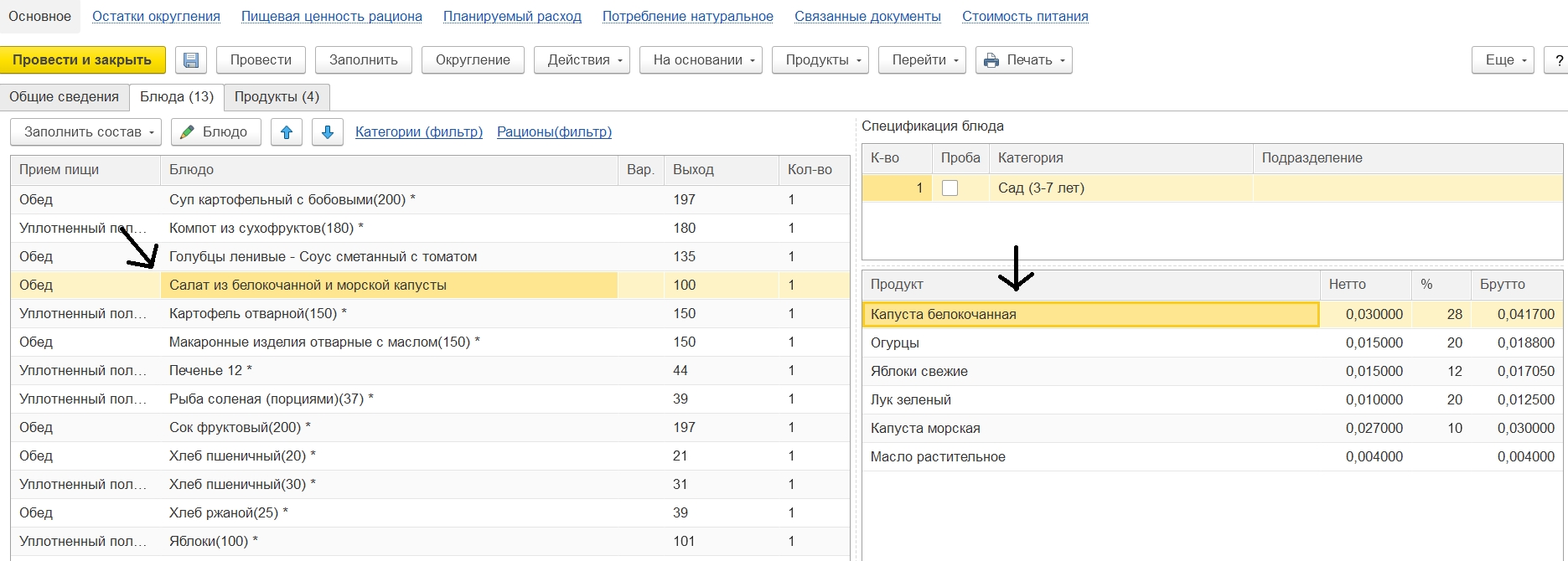The height and width of the screenshot is (561, 1568).
Task: Open the Категории (фильтр) link
Action: pos(419,132)
